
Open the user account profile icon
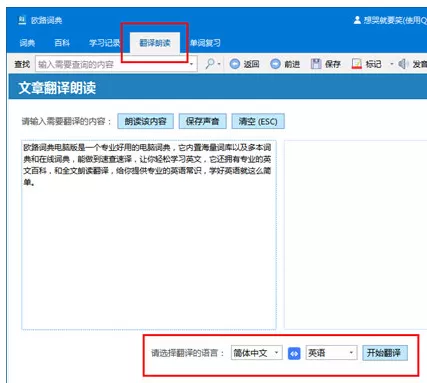357,20
